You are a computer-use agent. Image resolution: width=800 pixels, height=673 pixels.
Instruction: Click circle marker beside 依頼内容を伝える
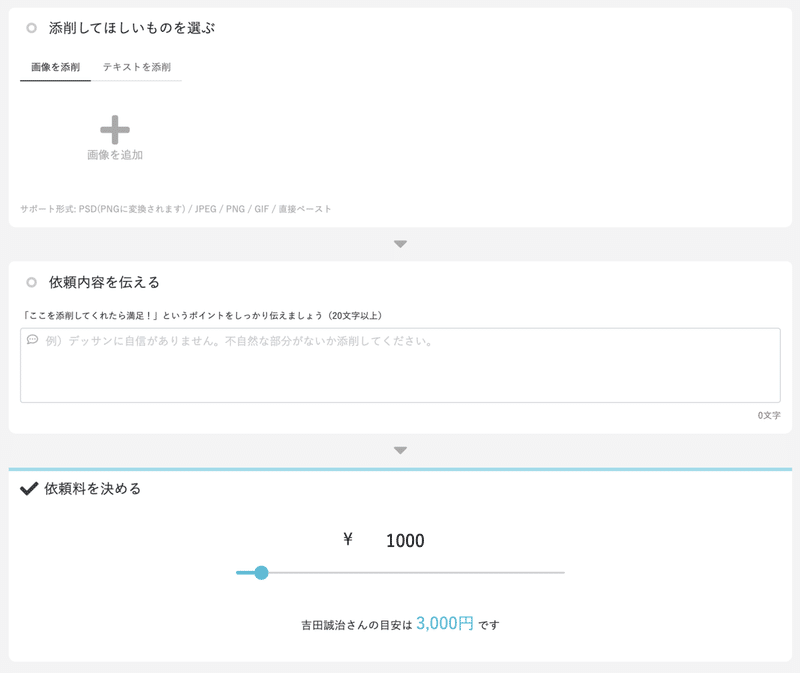(32, 282)
